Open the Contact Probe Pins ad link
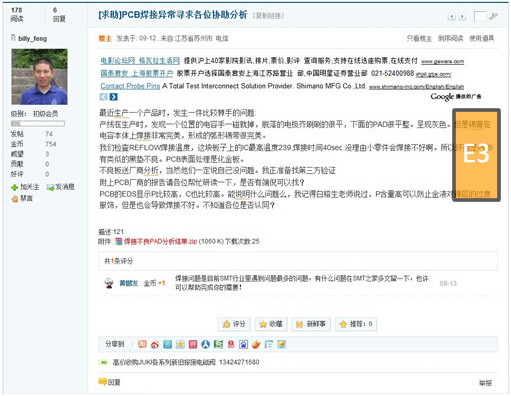This screenshot has width=511, height=396. coord(130,86)
